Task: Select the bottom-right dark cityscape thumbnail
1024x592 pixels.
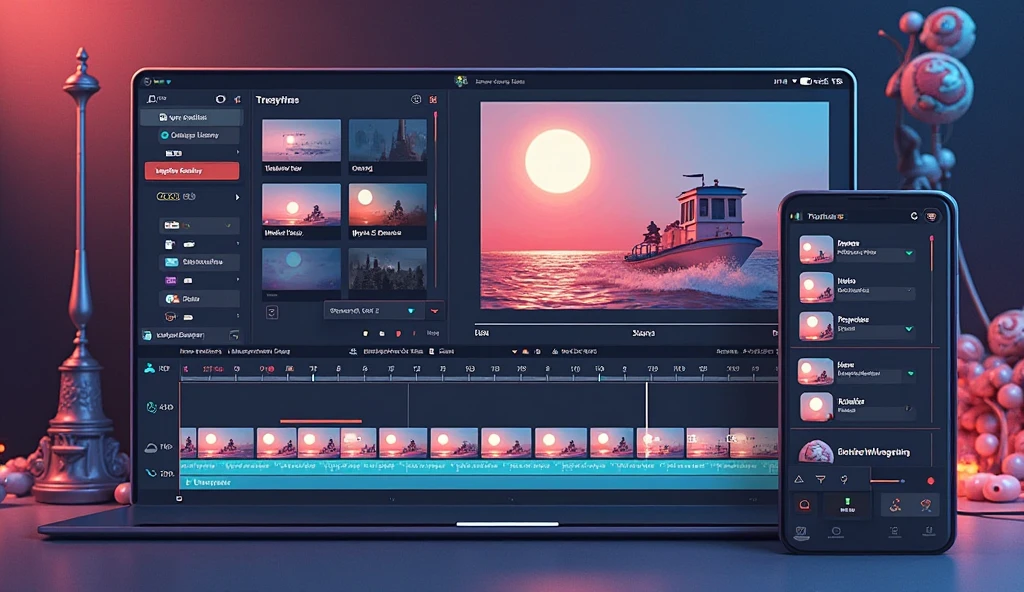Action: tap(387, 269)
